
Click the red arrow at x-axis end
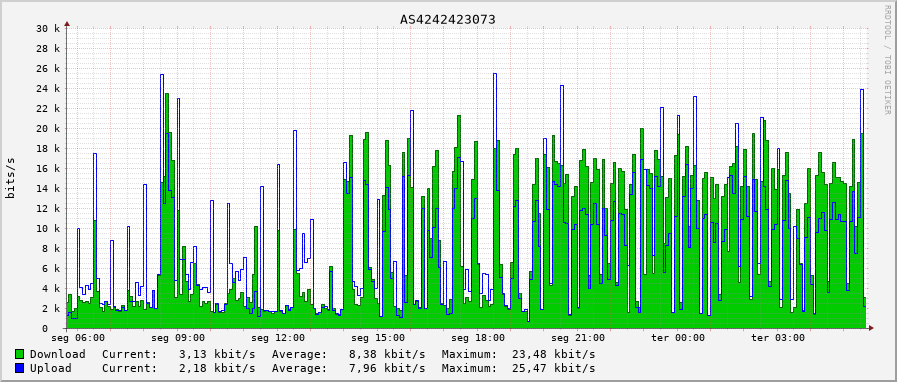tap(871, 328)
